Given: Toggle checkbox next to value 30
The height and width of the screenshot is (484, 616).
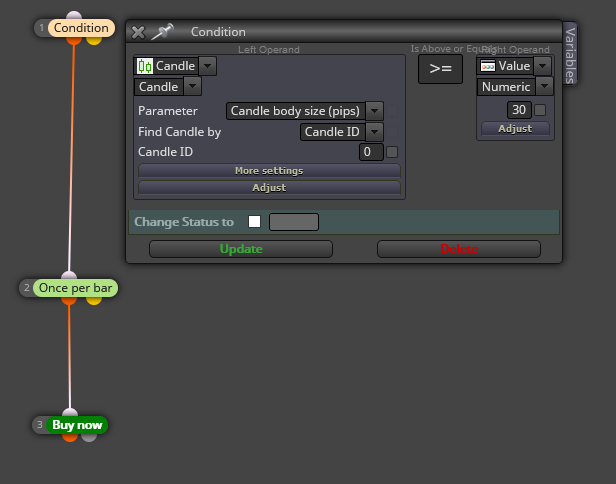Looking at the screenshot, I should tap(540, 110).
